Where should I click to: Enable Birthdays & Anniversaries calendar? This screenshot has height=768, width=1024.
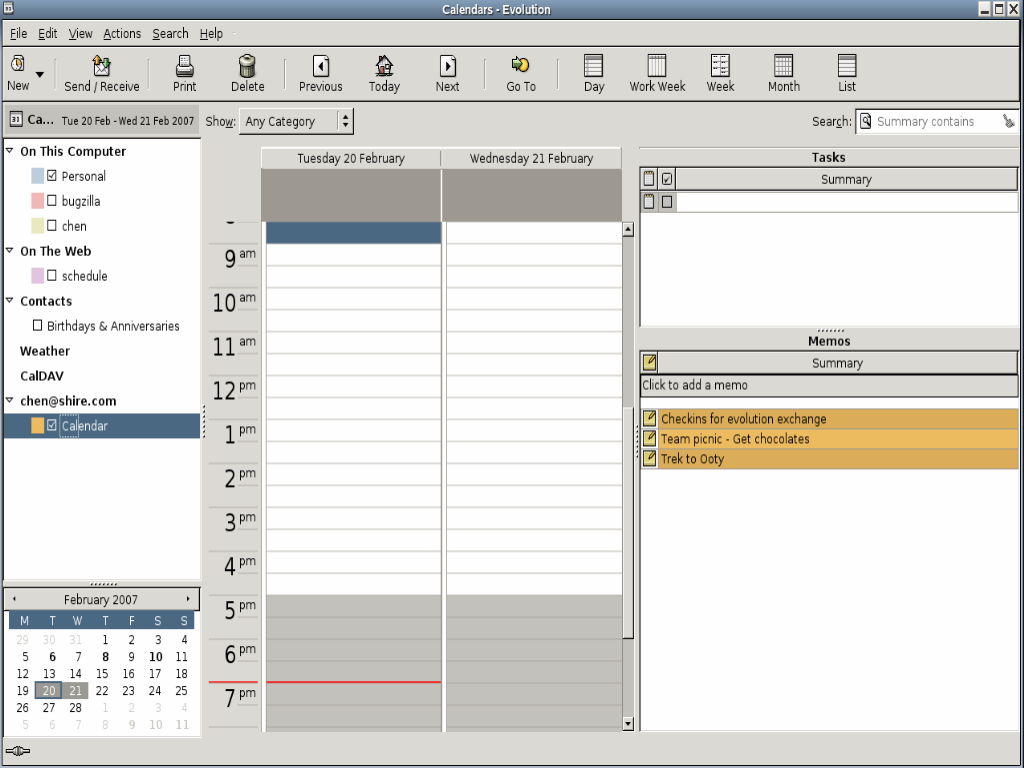pos(38,326)
